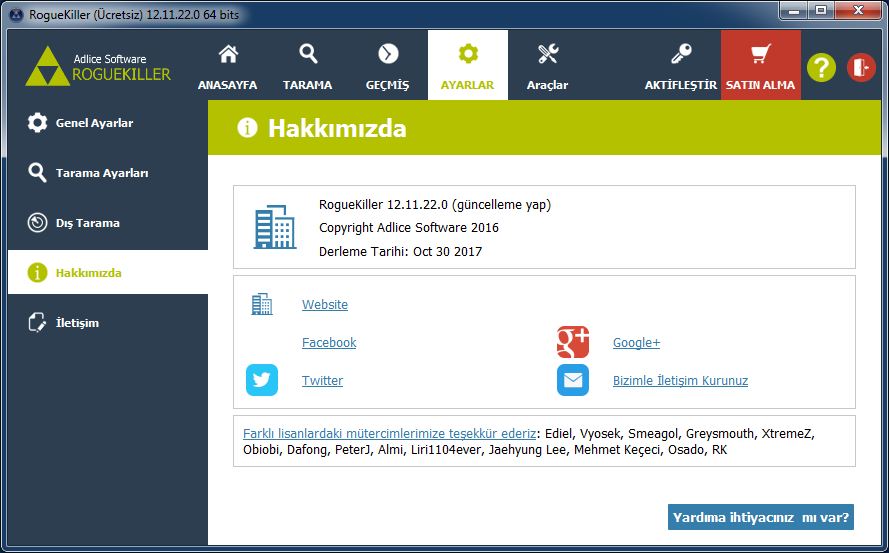Open Genel Ayarlar in the sidebar
This screenshot has width=889, height=553.
(108, 123)
